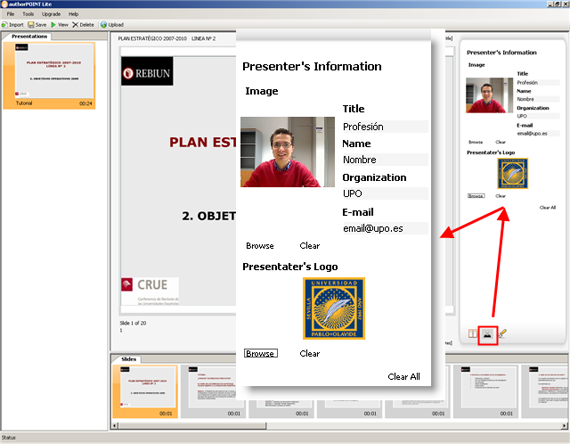The width and height of the screenshot is (570, 444).
Task: Open the Help menu
Action: [x=73, y=14]
